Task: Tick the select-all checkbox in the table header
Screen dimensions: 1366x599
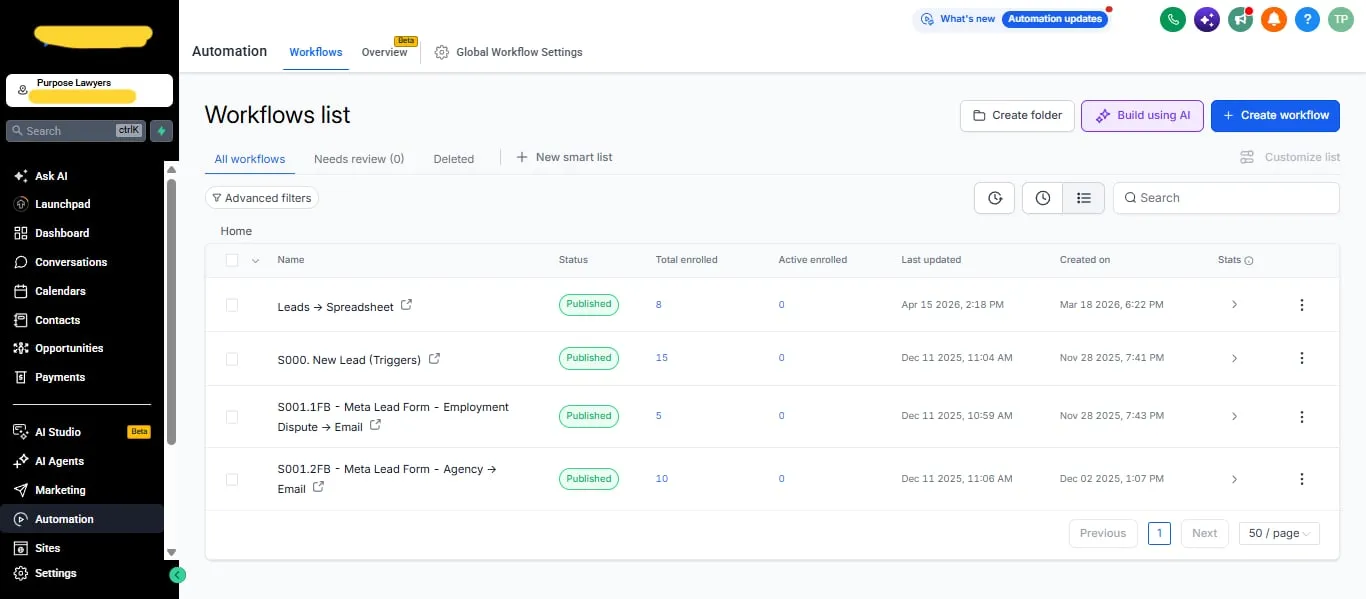Action: (x=232, y=260)
